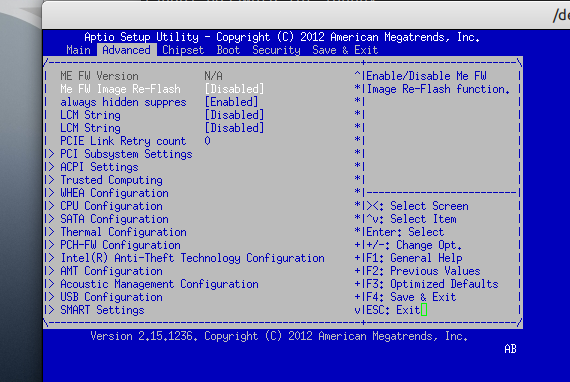Image resolution: width=570 pixels, height=382 pixels.
Task: Switch to the Main tab
Action: (x=78, y=50)
